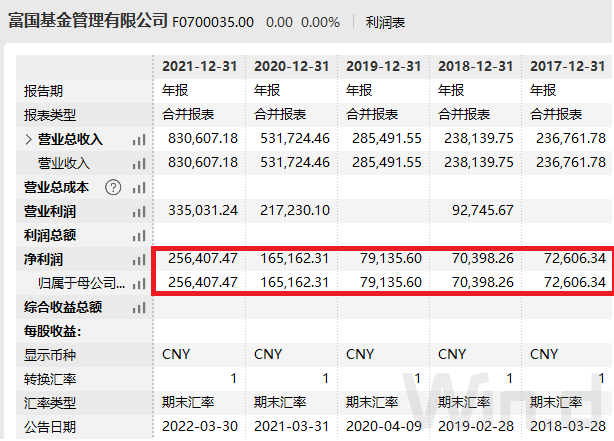Viewport: 614px width, 441px height.
Task: Click the 综合收益总额 row label
Action: click(63, 307)
